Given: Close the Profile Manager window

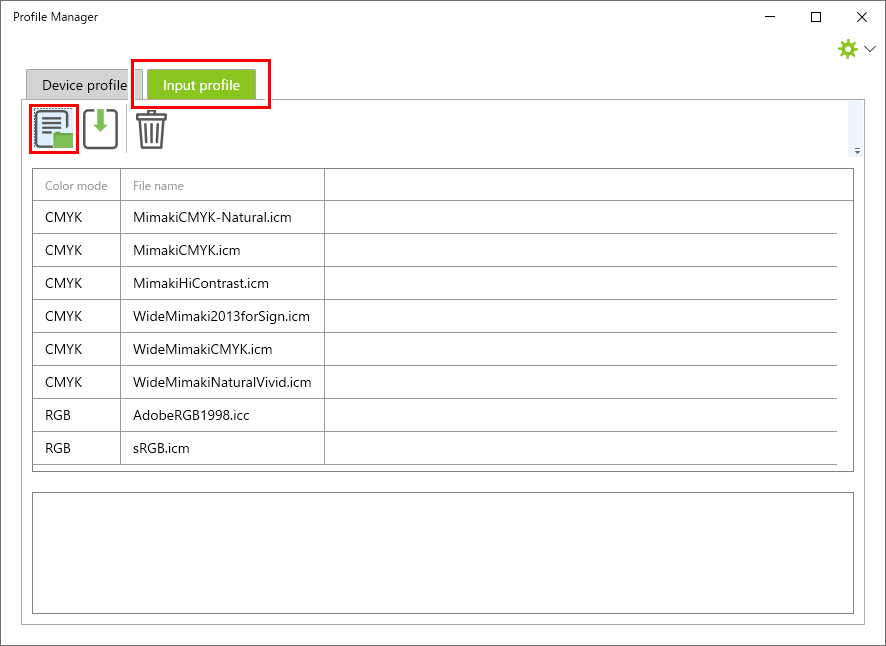Looking at the screenshot, I should point(862,17).
